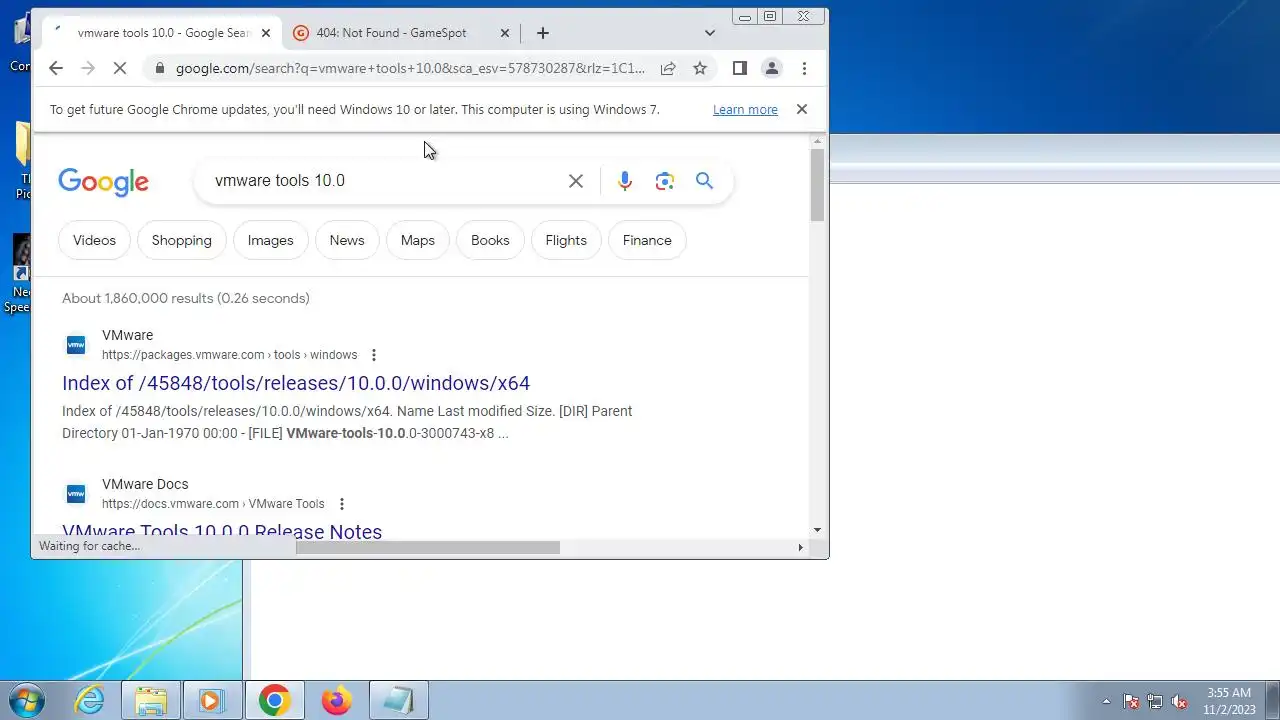Show hidden system tray icons
Screen dimensions: 1280x720
pyautogui.click(x=1106, y=702)
